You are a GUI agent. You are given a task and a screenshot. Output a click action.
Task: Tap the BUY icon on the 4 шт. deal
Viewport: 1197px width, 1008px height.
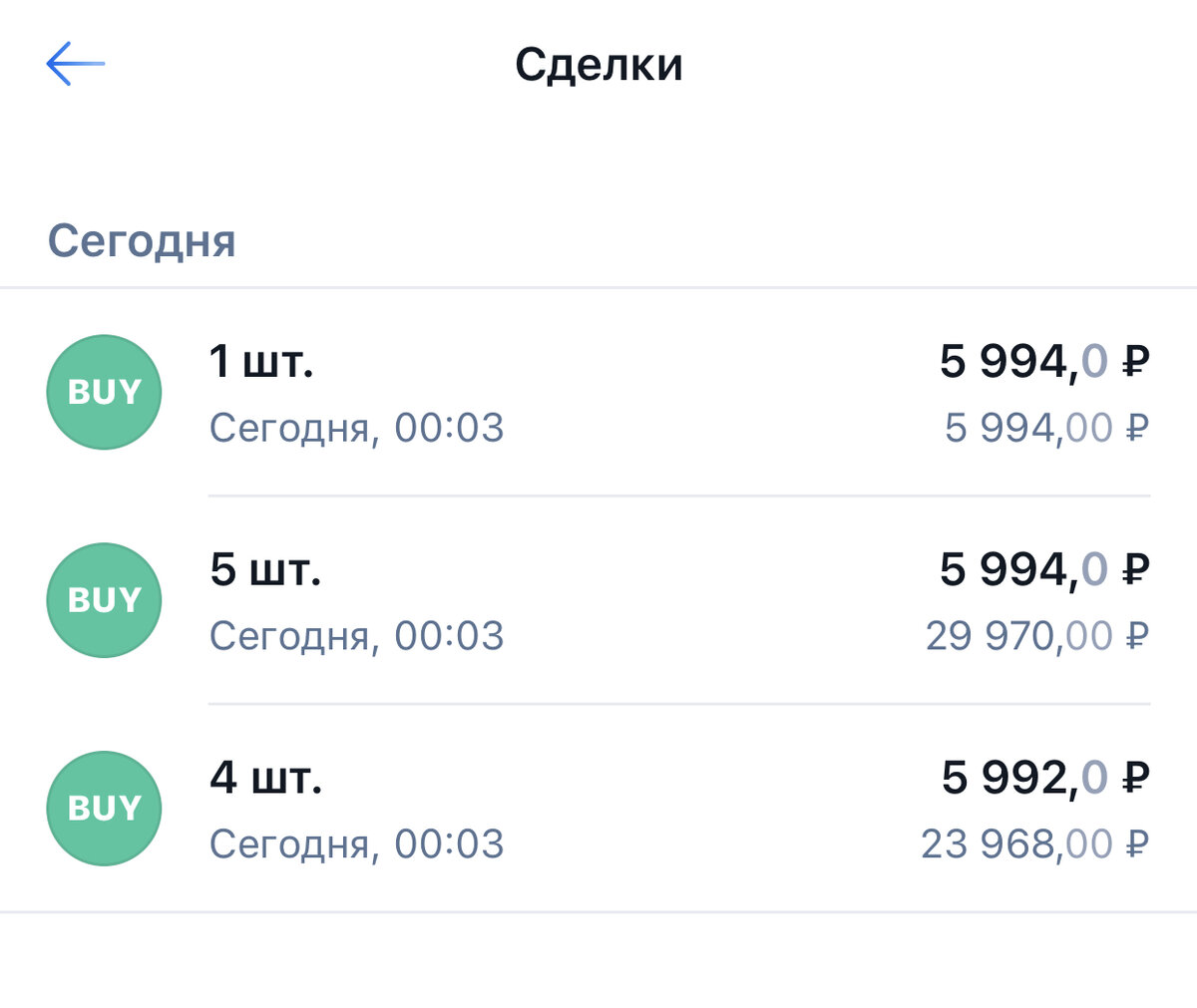[104, 809]
